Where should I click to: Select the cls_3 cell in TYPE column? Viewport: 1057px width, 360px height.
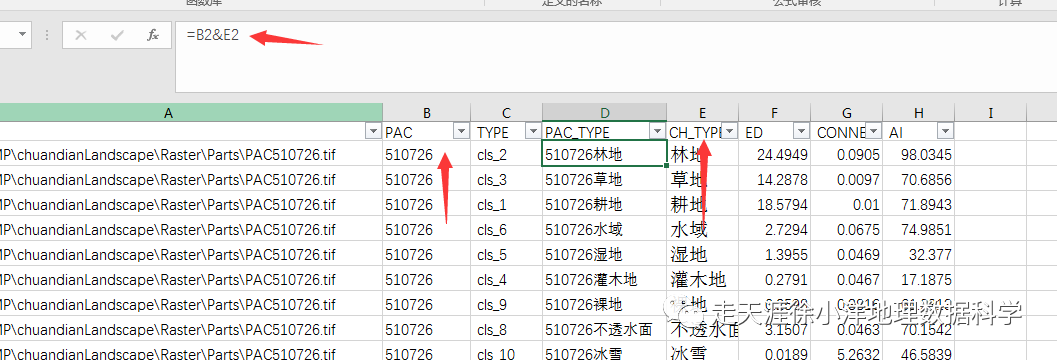point(506,179)
